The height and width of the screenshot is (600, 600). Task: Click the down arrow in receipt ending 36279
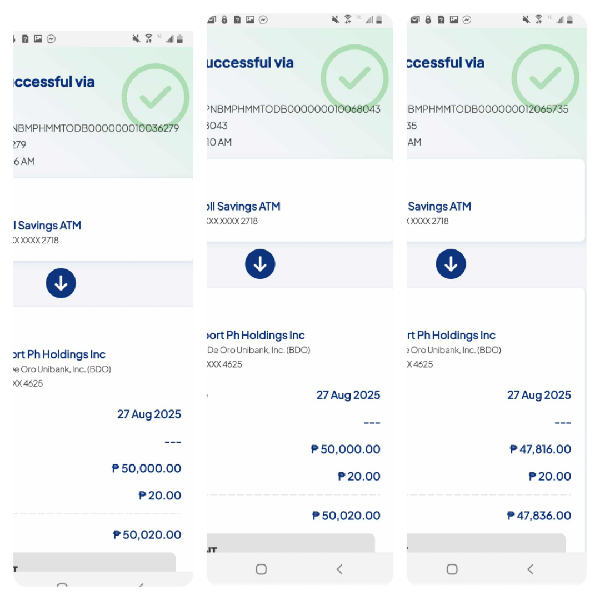tap(61, 283)
